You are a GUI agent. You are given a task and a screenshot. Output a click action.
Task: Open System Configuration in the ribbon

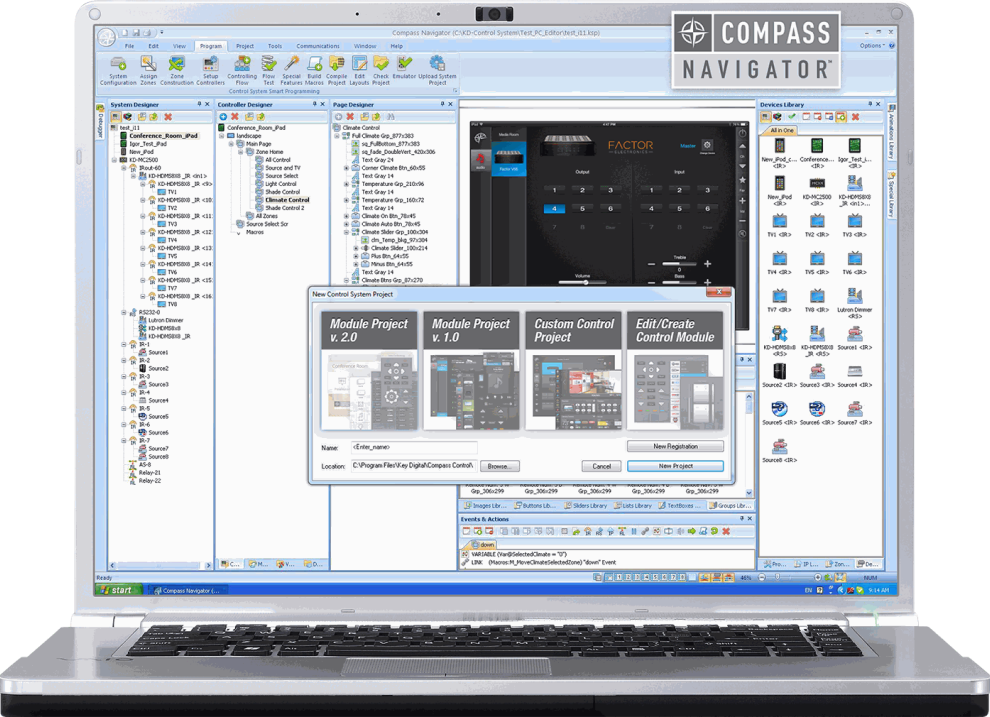[x=118, y=66]
